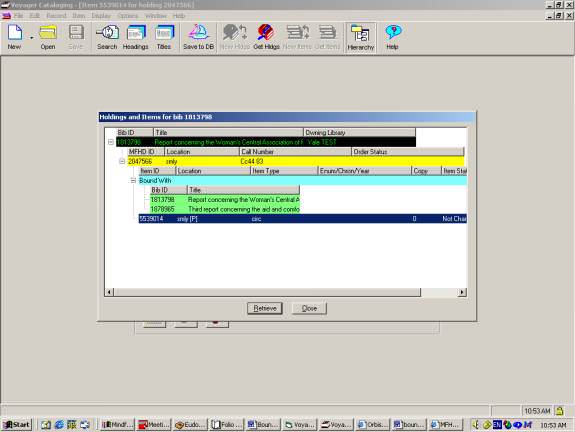The height and width of the screenshot is (432, 575).
Task: Switch to the Eudo... taskbar window
Action: [189, 425]
